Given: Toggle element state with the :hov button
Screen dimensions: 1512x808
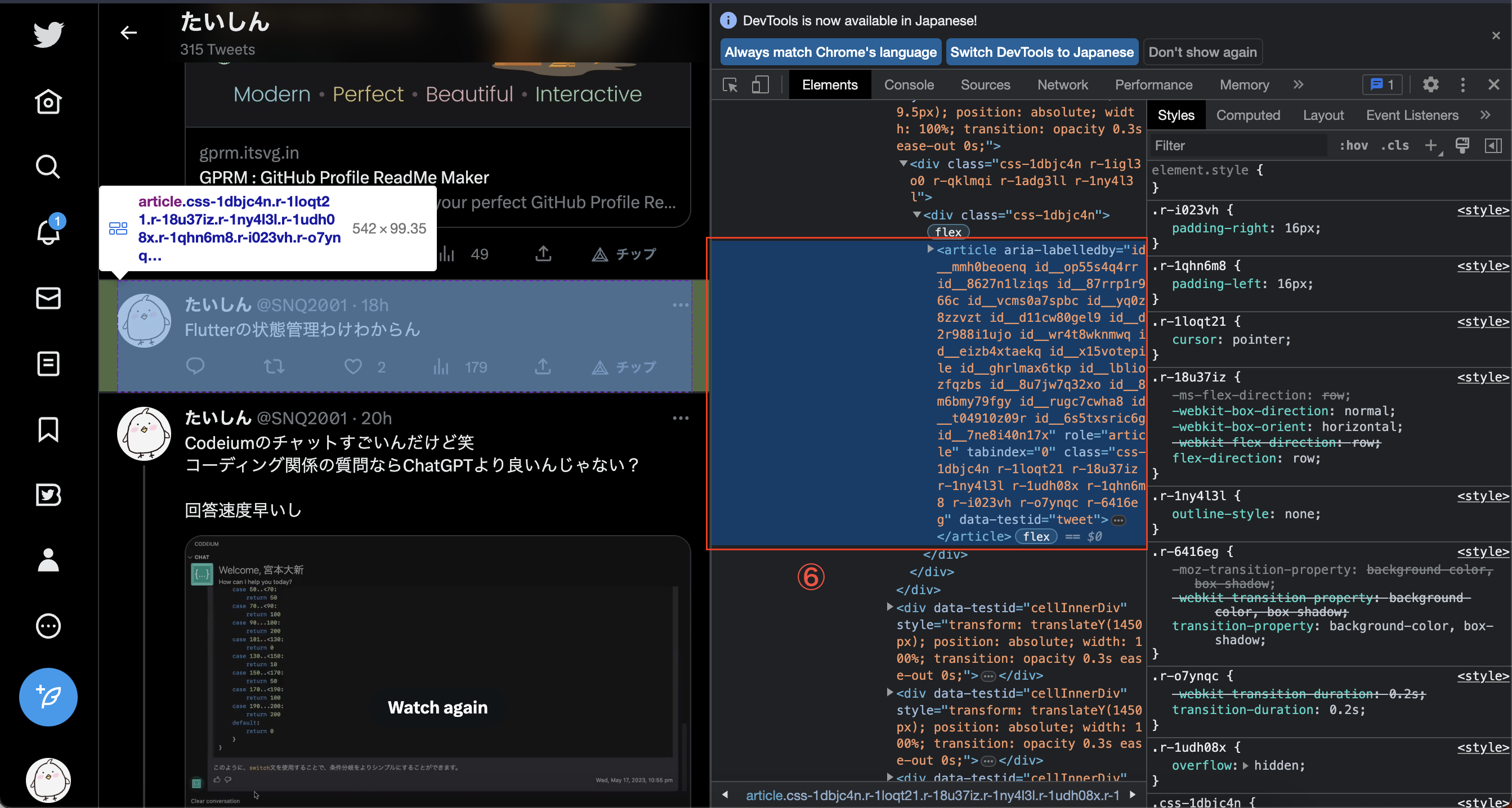Looking at the screenshot, I should pyautogui.click(x=1354, y=146).
